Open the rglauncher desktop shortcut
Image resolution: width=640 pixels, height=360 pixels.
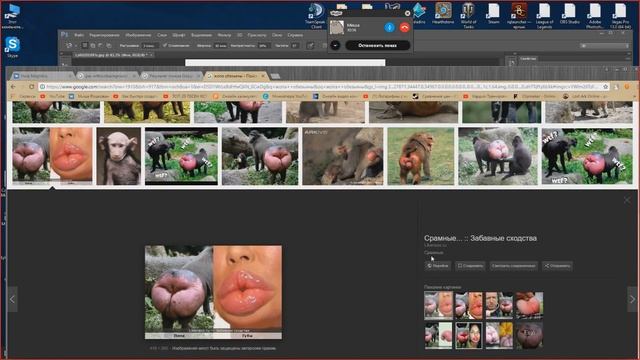[x=519, y=16]
